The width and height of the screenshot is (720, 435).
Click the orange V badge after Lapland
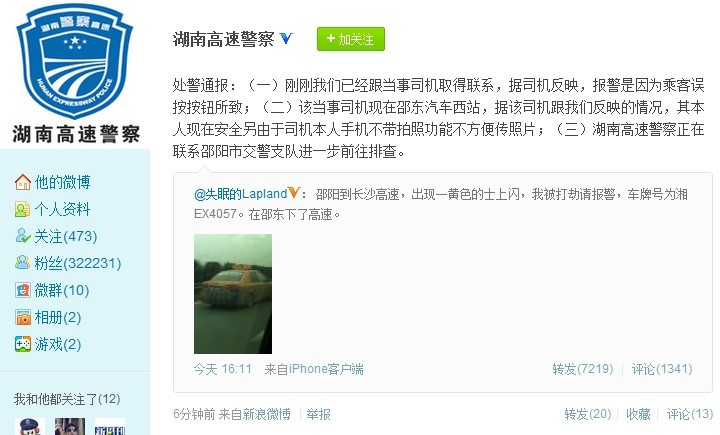(x=294, y=193)
